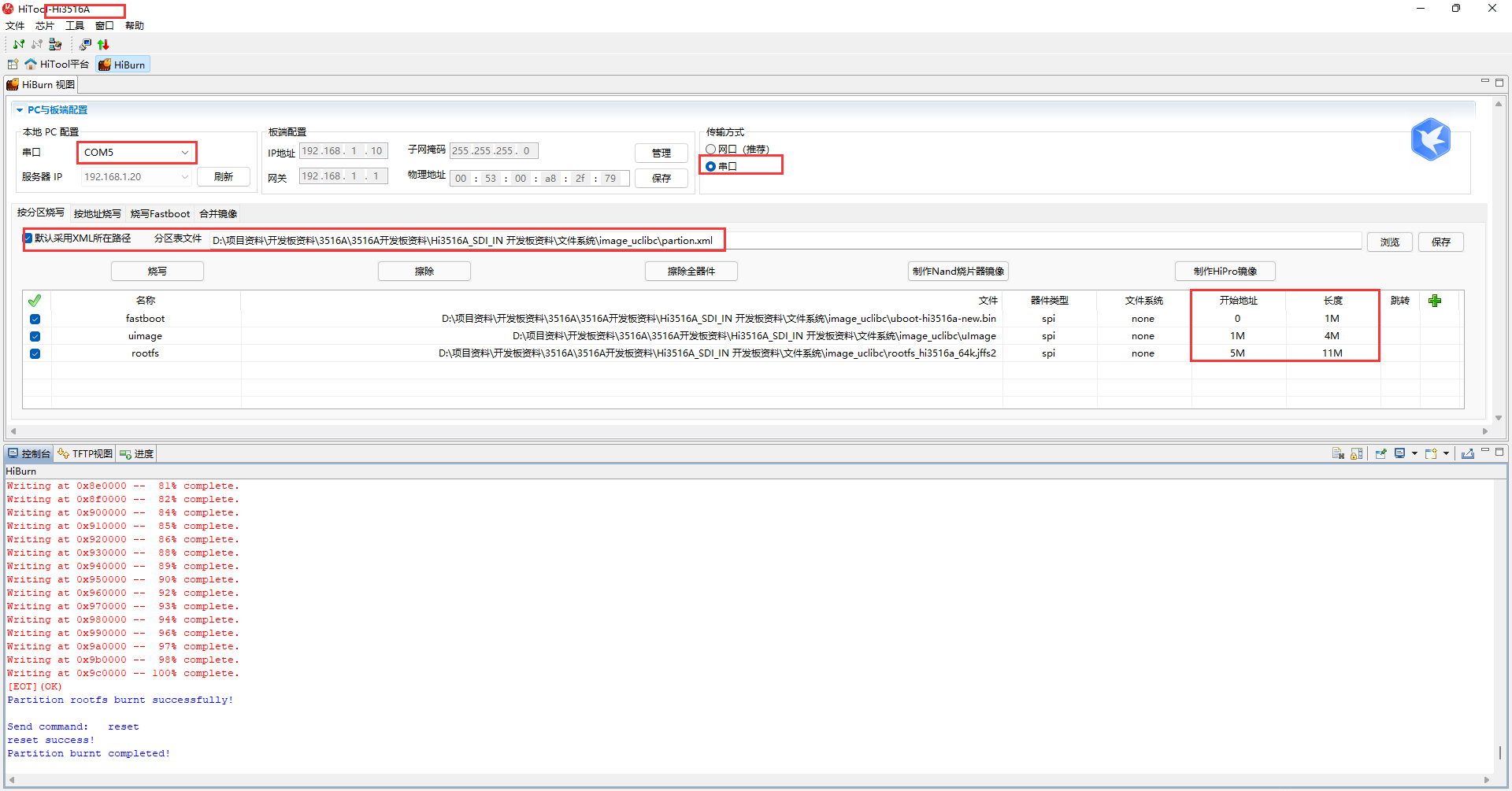Viewport: 1512px width, 791px height.
Task: Click the terminal monitor toolbar icon
Action: 85,45
